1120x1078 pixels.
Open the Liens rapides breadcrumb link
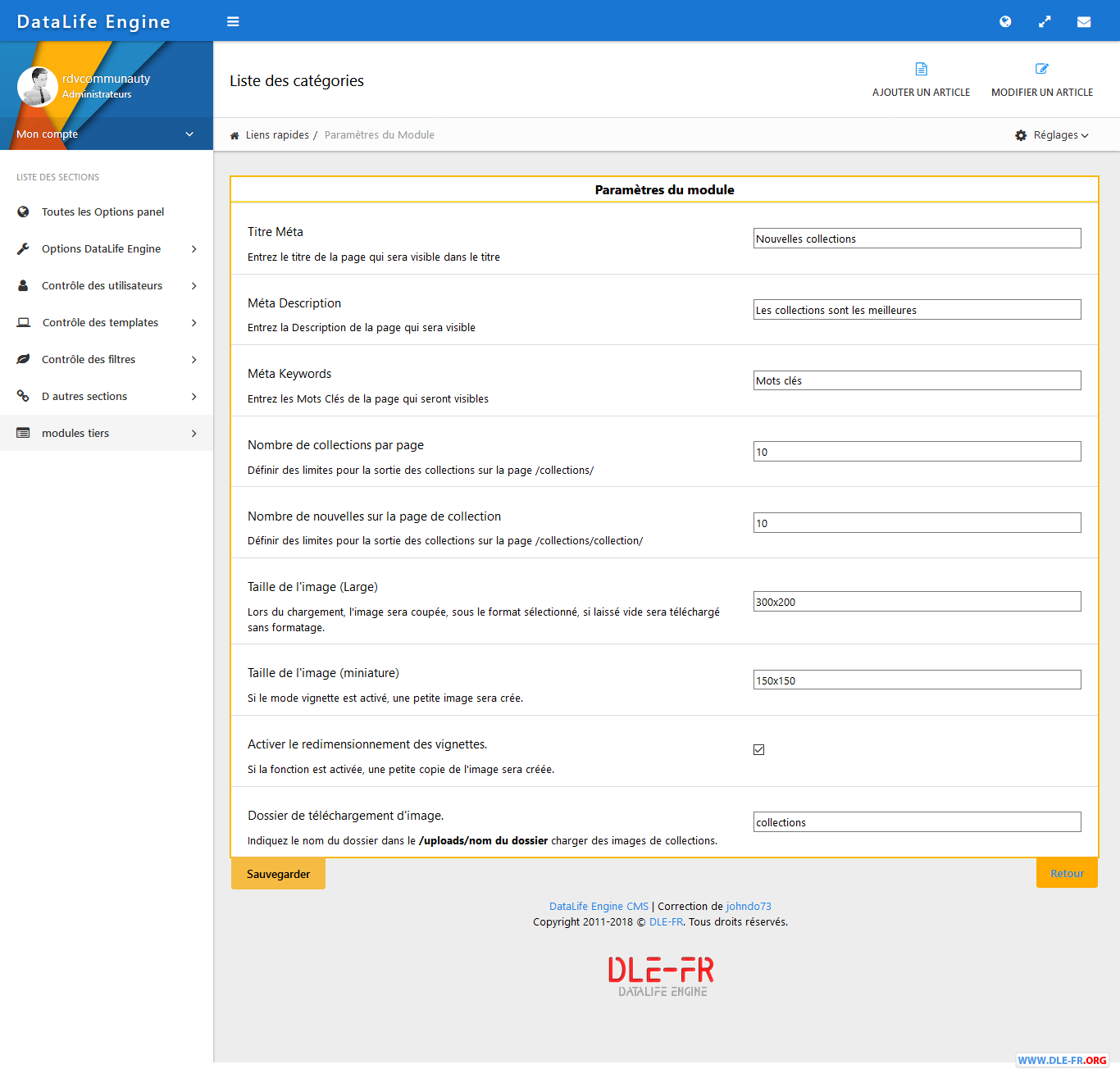pyautogui.click(x=277, y=135)
